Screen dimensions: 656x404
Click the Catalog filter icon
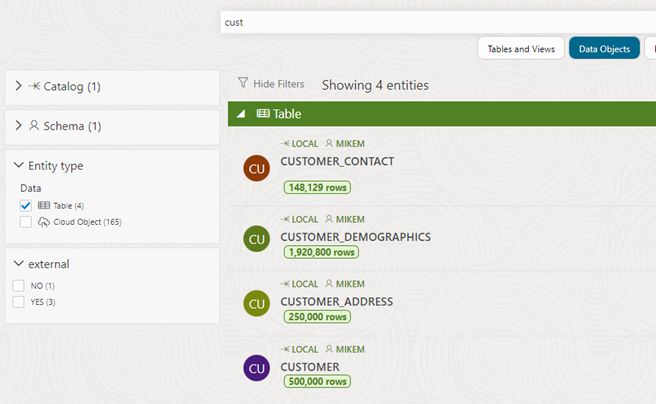pyautogui.click(x=34, y=86)
